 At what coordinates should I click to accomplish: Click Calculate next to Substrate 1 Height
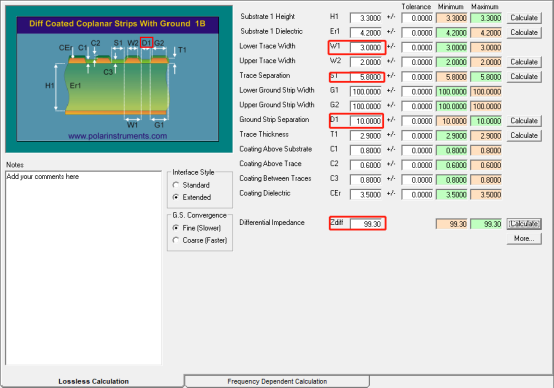[x=524, y=18]
